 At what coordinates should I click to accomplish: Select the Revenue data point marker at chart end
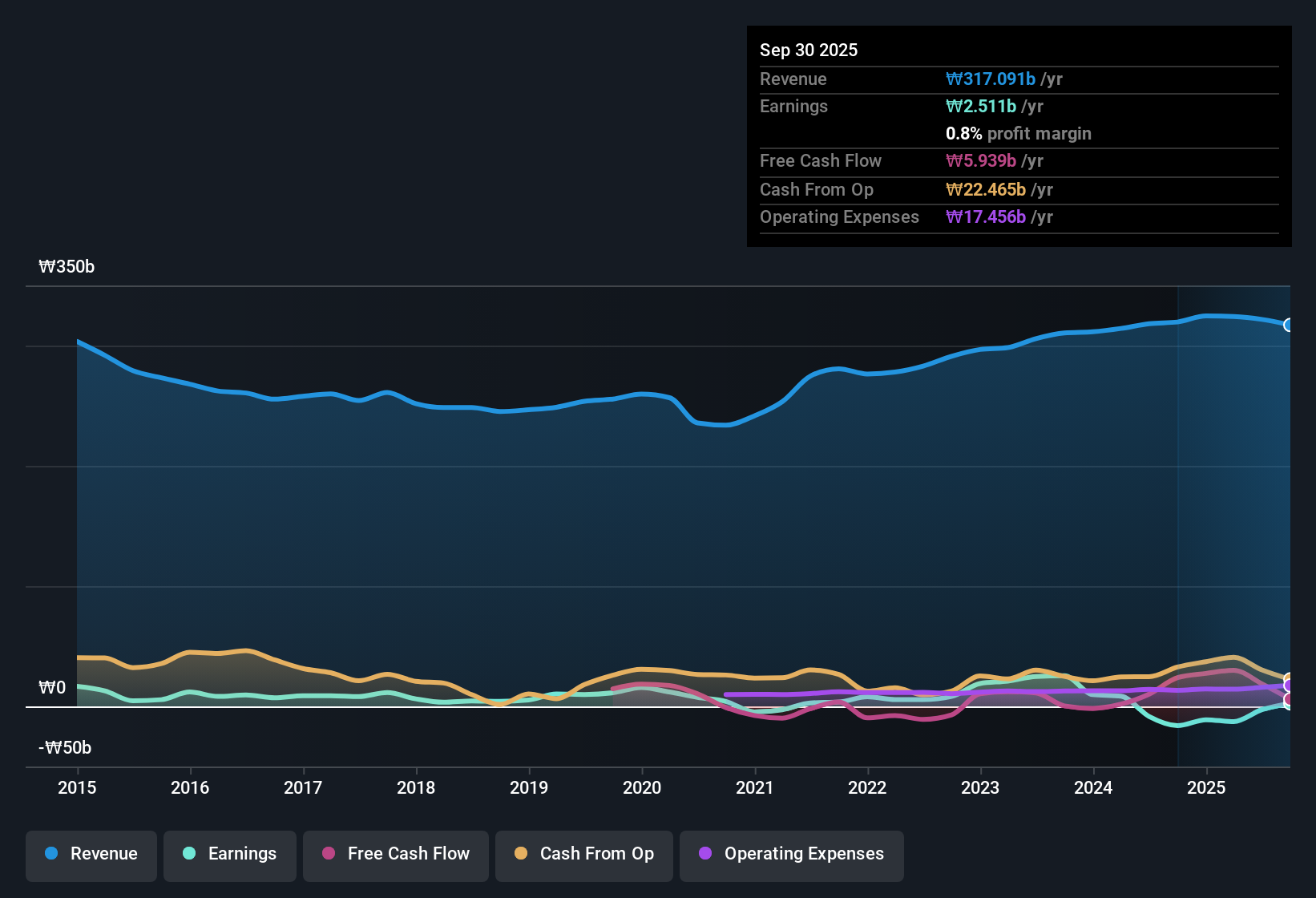pos(1289,326)
